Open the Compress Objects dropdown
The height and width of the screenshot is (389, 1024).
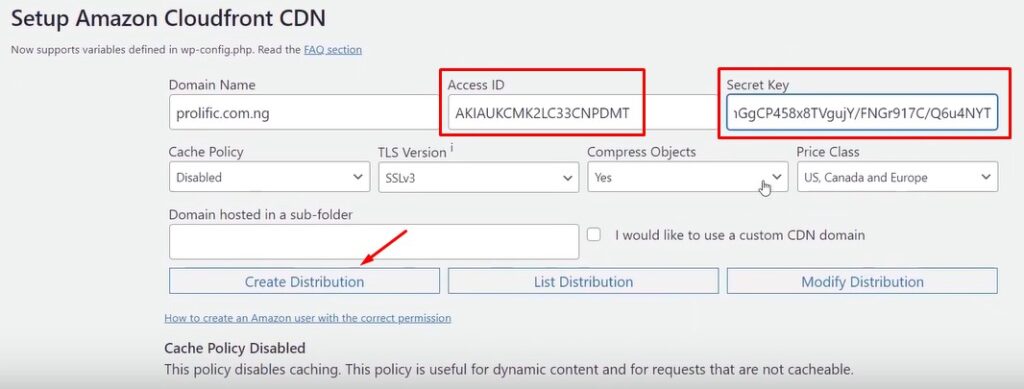[688, 177]
